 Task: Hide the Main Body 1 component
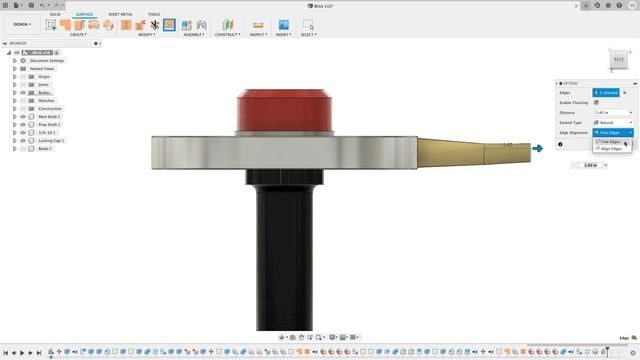(23, 117)
